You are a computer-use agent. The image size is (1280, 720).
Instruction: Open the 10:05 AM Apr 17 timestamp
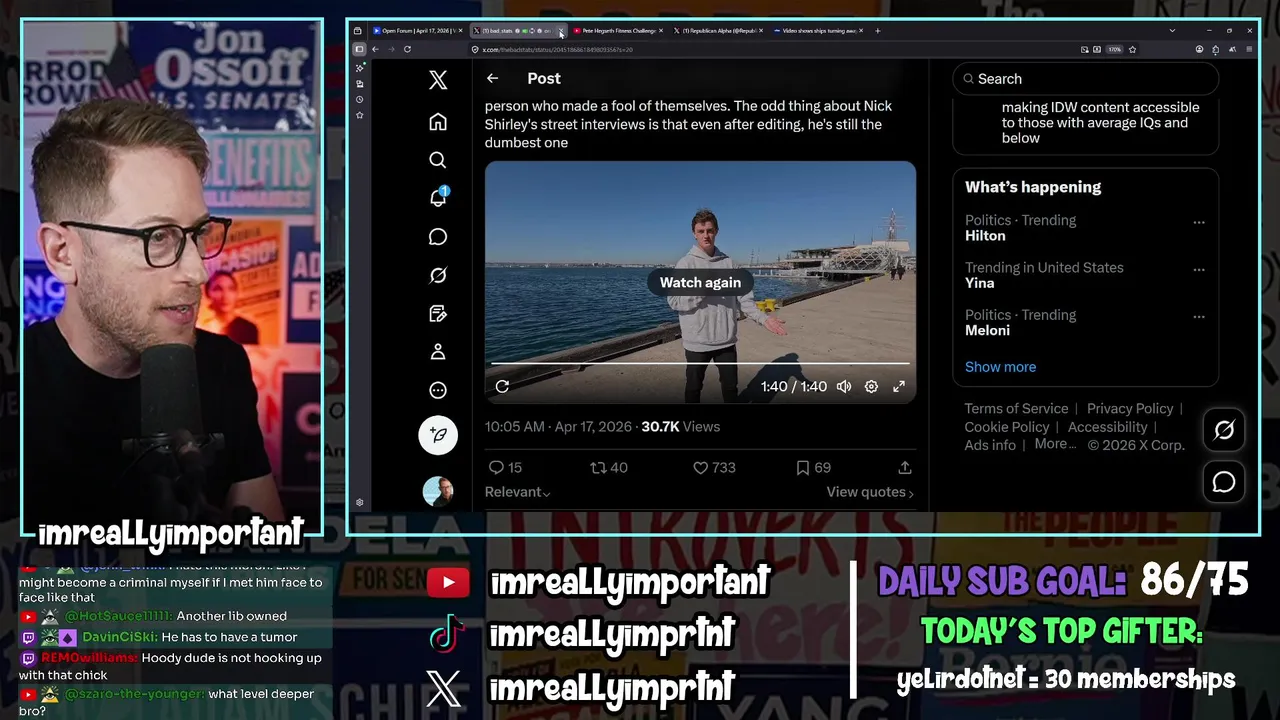[558, 426]
